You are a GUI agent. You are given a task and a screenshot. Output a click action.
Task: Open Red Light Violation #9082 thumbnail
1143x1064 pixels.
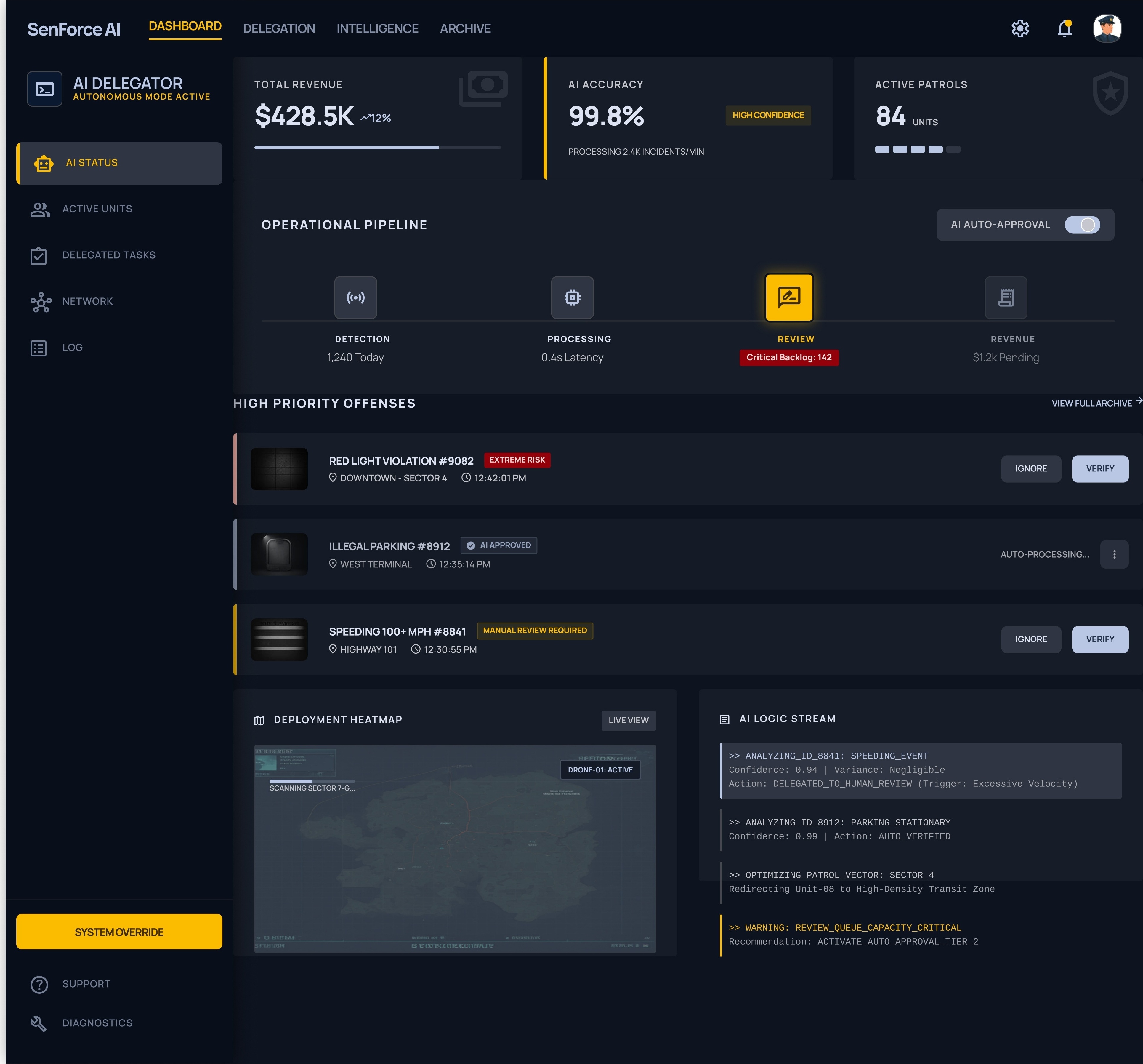(279, 469)
